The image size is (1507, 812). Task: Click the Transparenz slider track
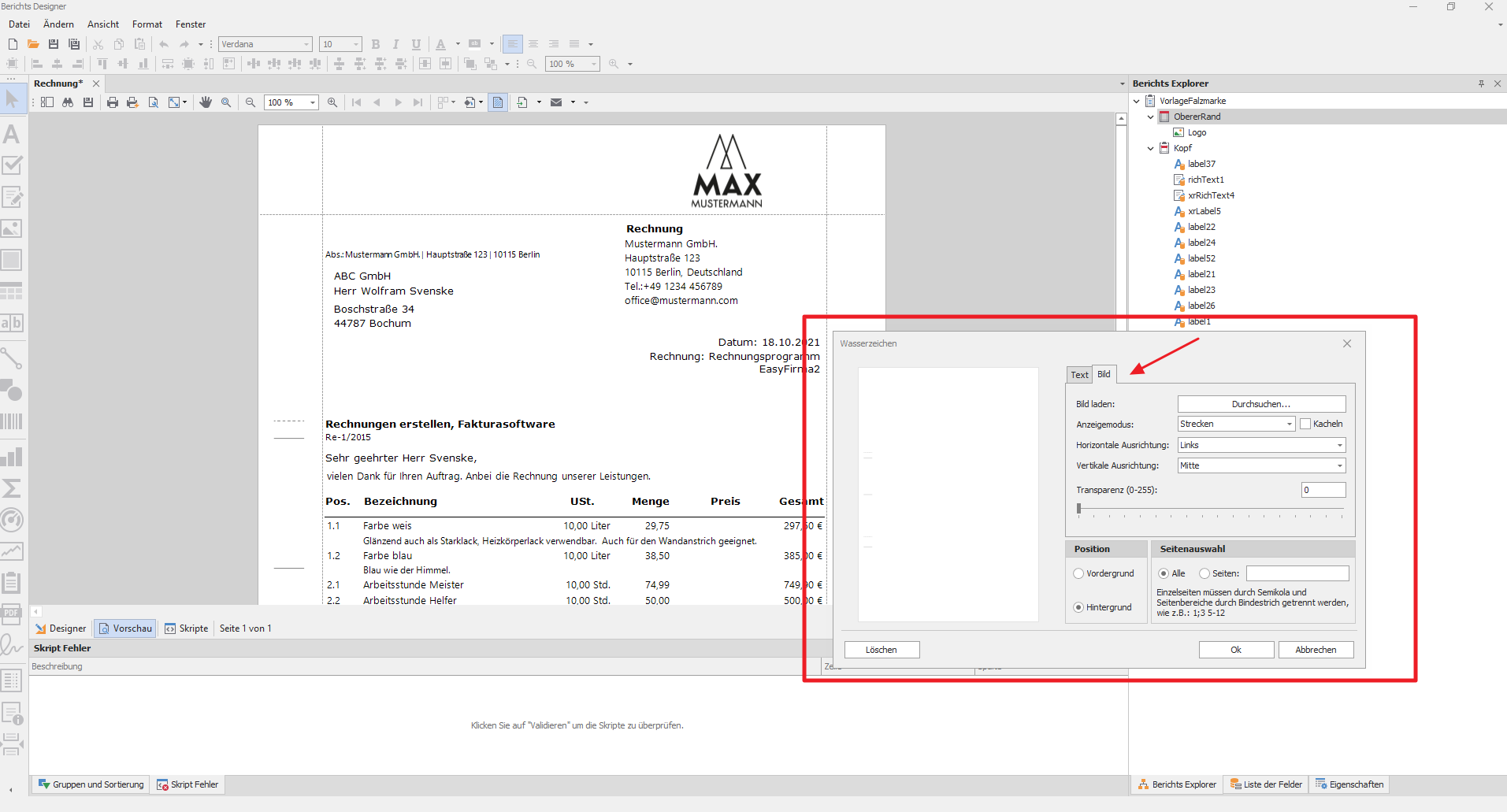click(x=1209, y=510)
